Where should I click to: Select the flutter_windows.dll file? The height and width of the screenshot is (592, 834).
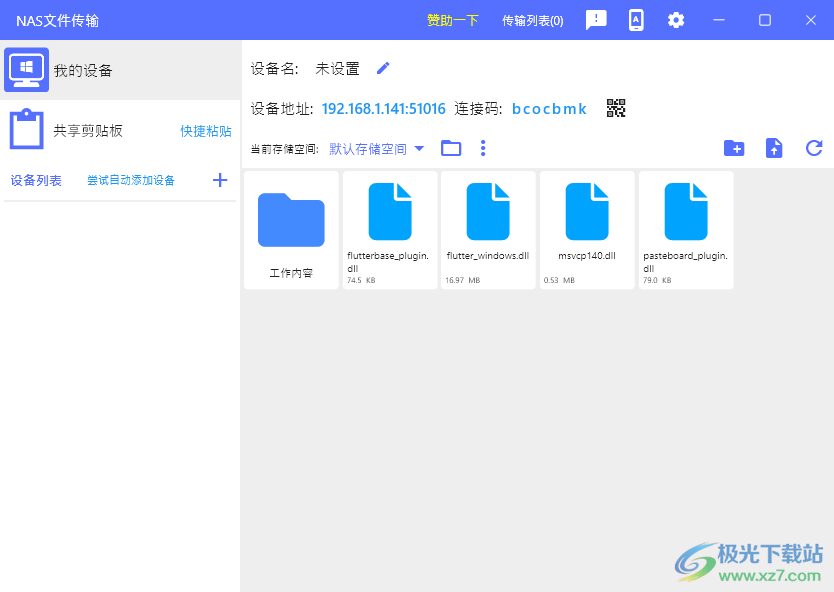tap(488, 230)
